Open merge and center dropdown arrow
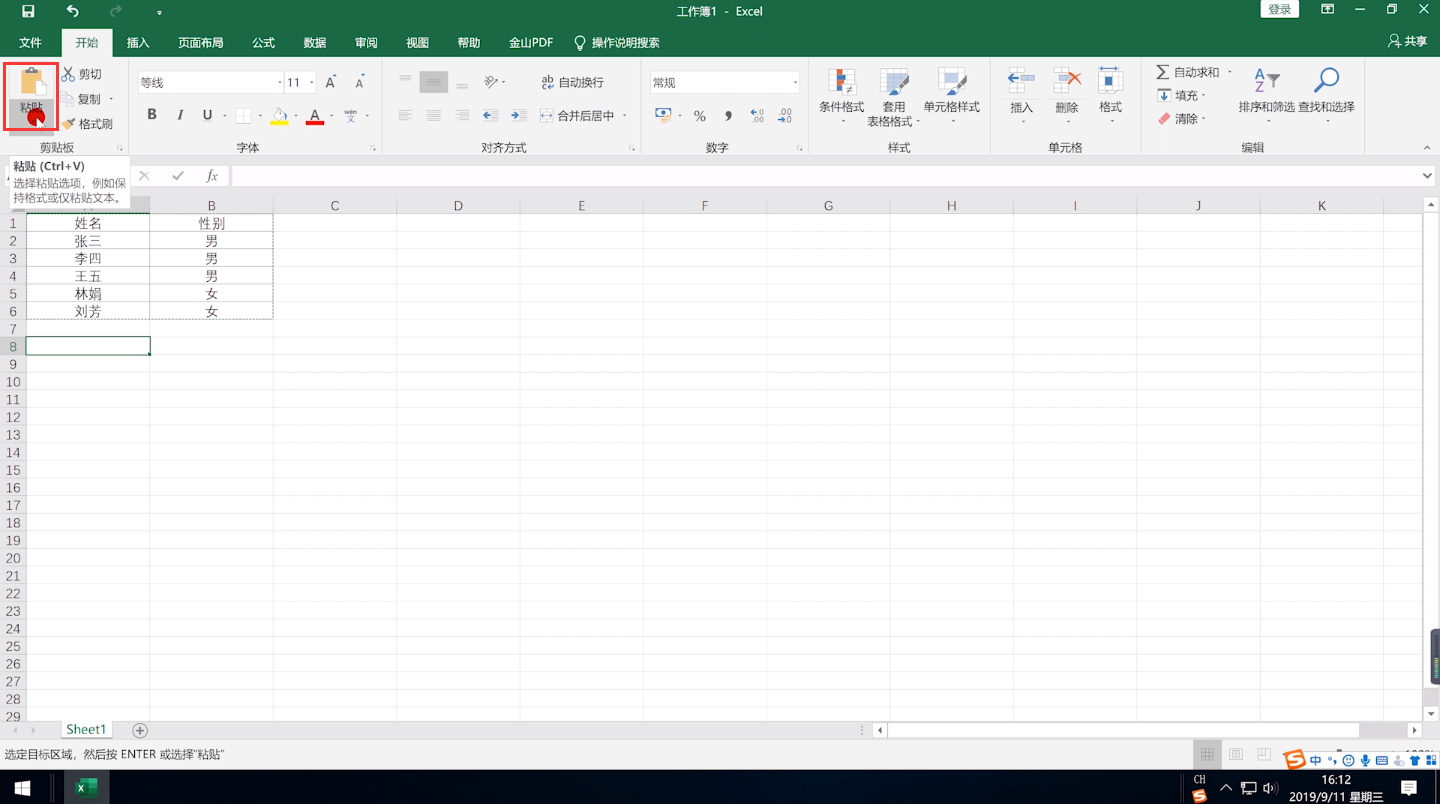The width and height of the screenshot is (1440, 804). 625,116
